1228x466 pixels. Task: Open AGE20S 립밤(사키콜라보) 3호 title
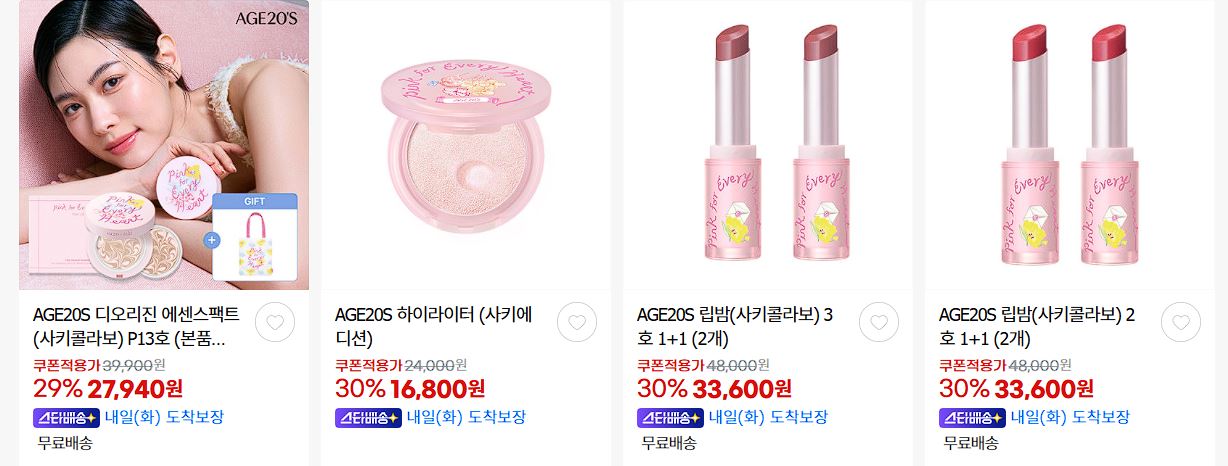(x=735, y=327)
